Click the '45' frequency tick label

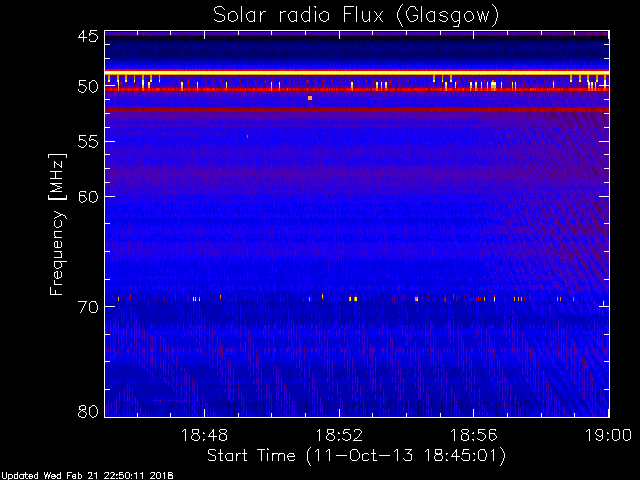pyautogui.click(x=88, y=37)
